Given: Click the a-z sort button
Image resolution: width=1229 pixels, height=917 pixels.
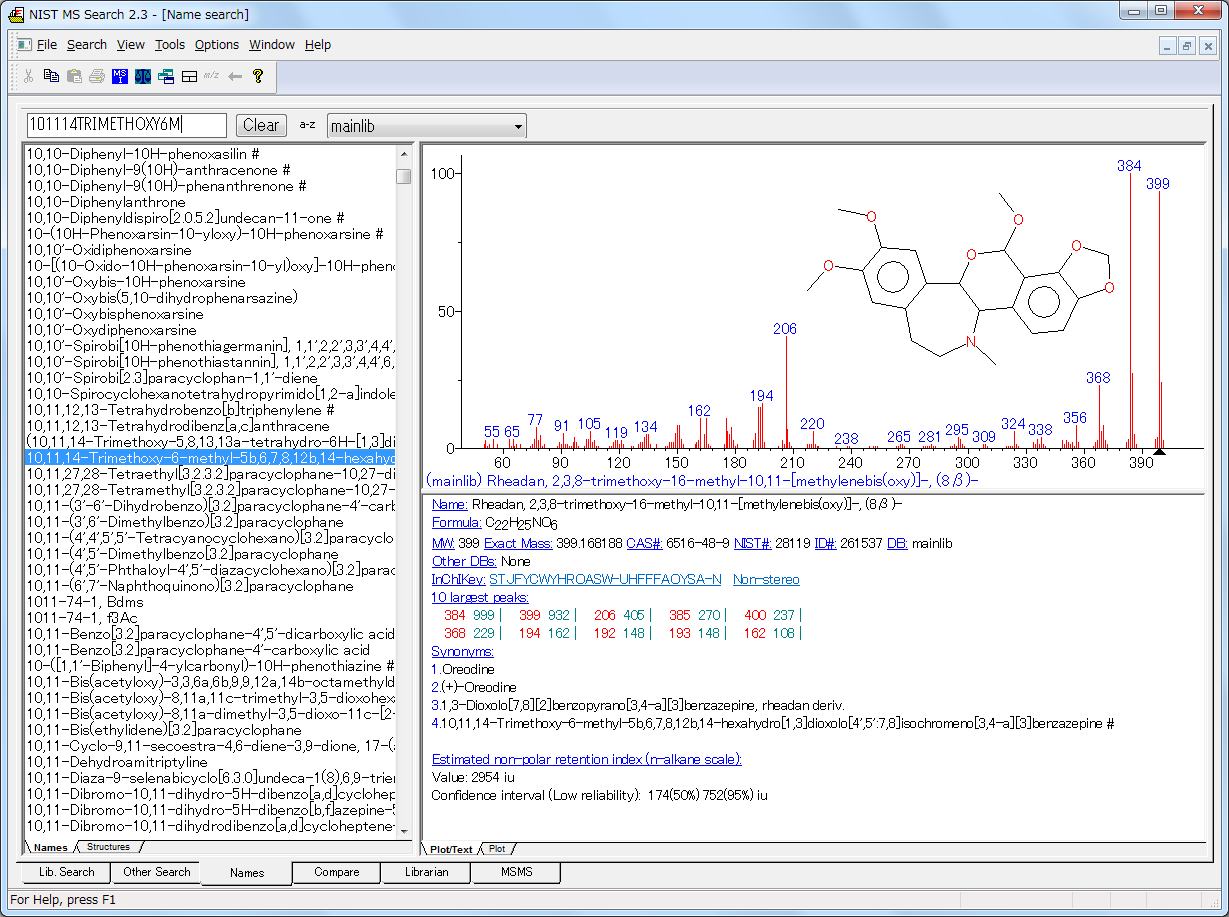Looking at the screenshot, I should point(307,125).
